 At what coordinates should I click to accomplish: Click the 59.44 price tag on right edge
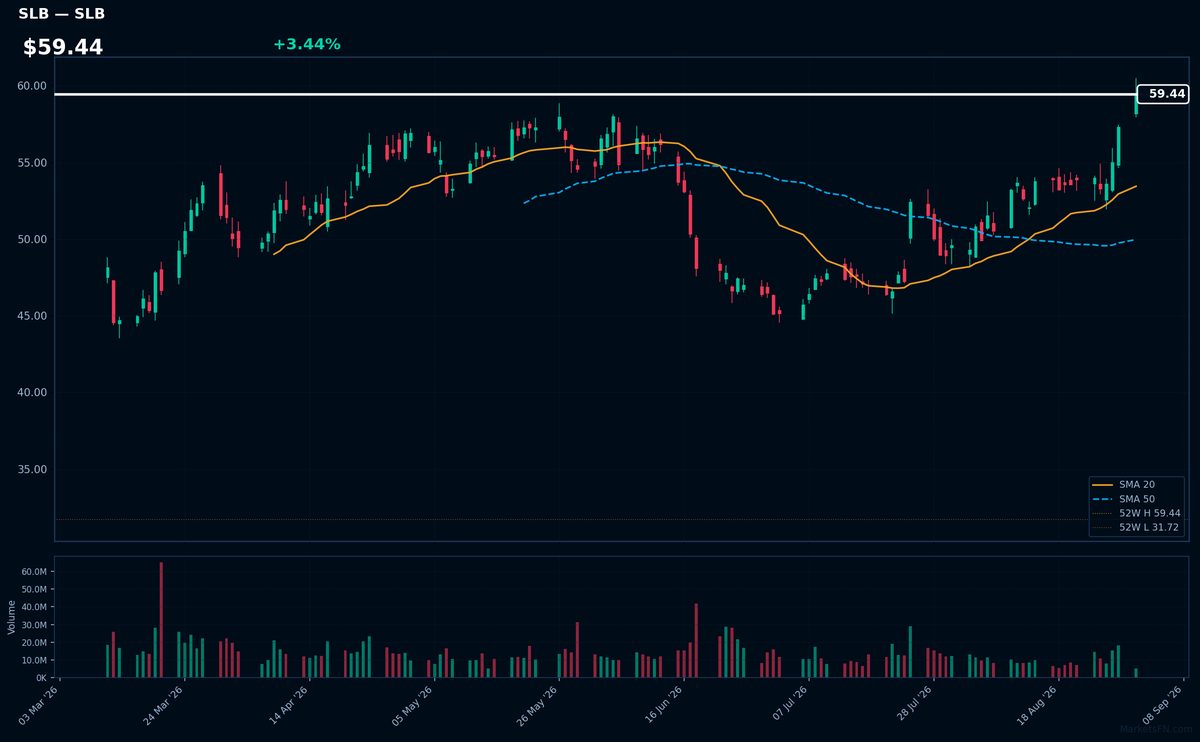pos(1163,94)
